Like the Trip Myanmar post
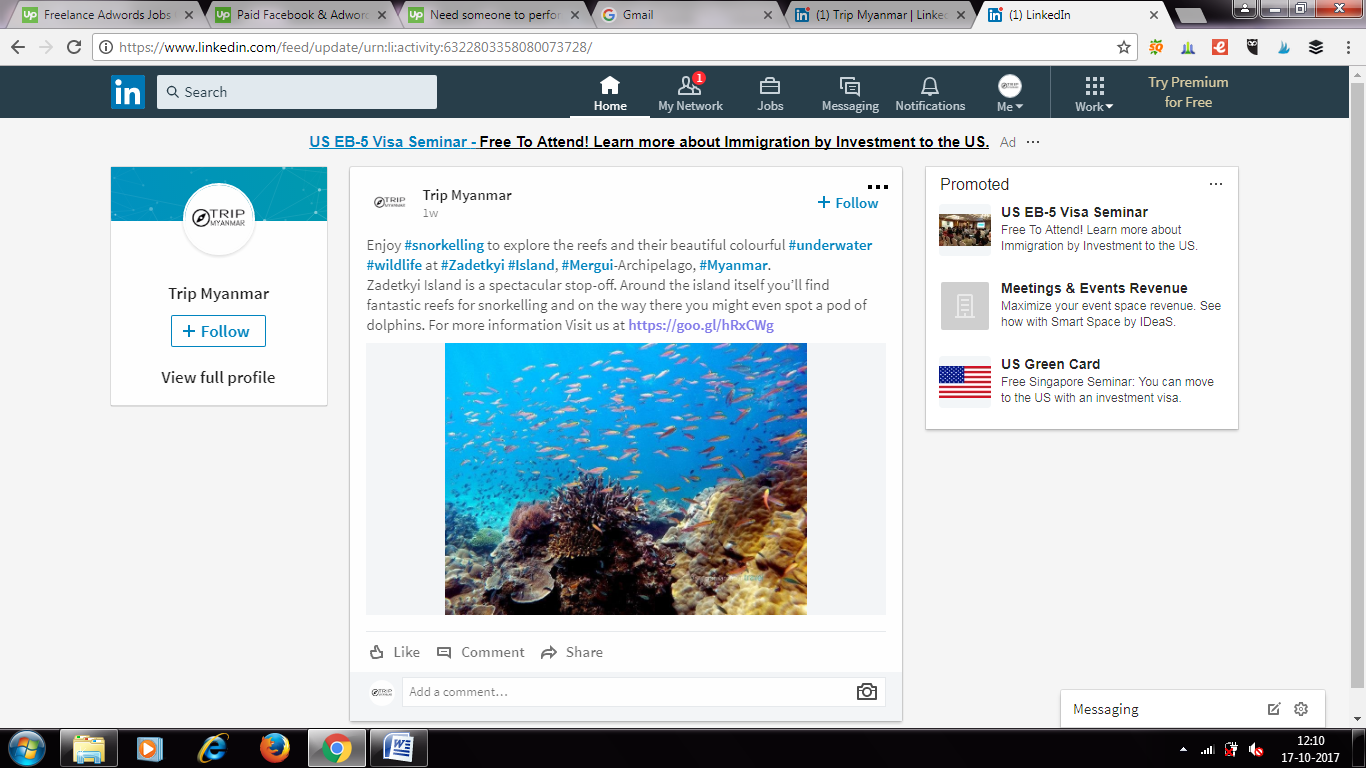 coord(395,652)
